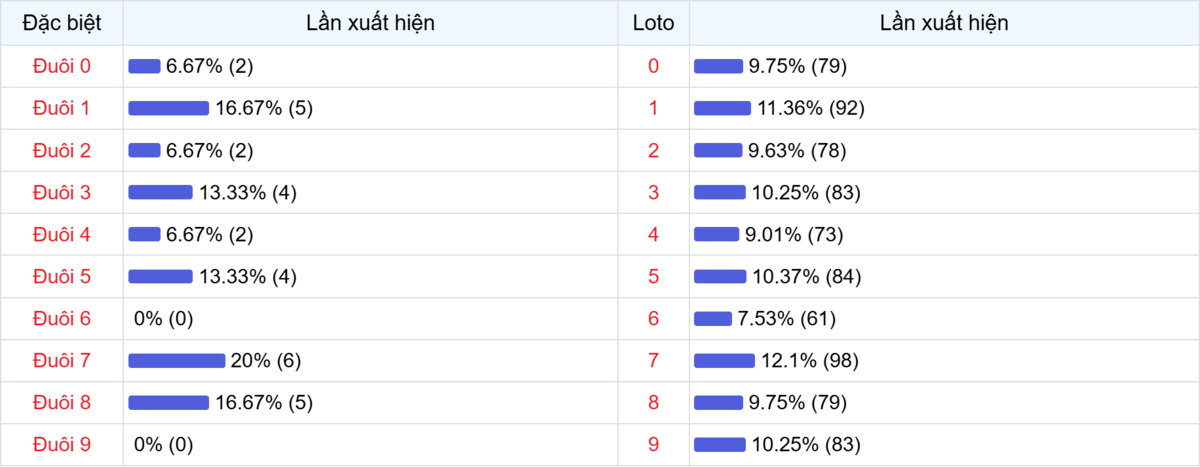
Task: Click Loto number 9
Action: click(x=654, y=444)
